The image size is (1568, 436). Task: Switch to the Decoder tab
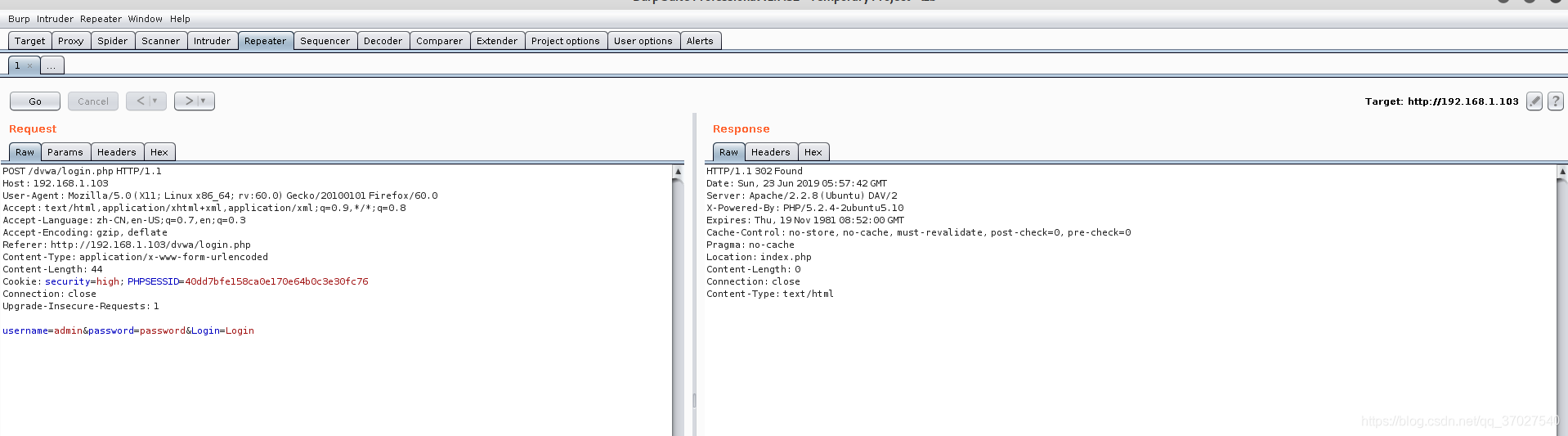click(383, 41)
